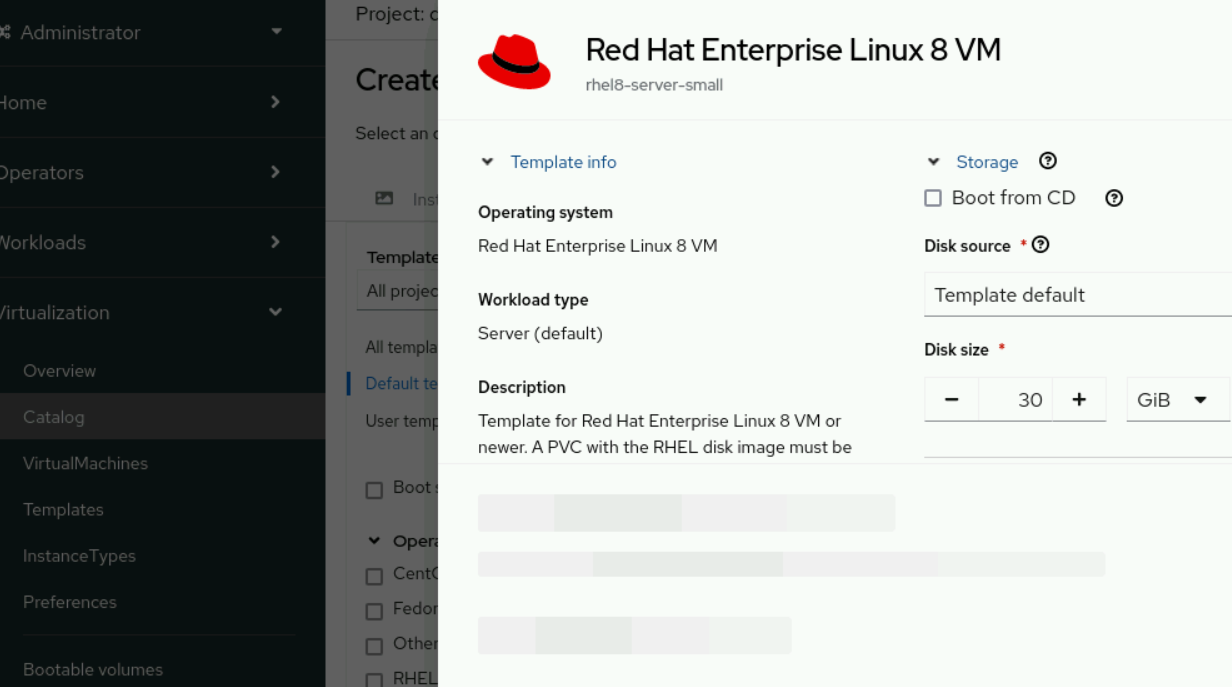Decrease disk size with minus button
Viewport: 1232px width, 687px height.
pyautogui.click(x=952, y=400)
